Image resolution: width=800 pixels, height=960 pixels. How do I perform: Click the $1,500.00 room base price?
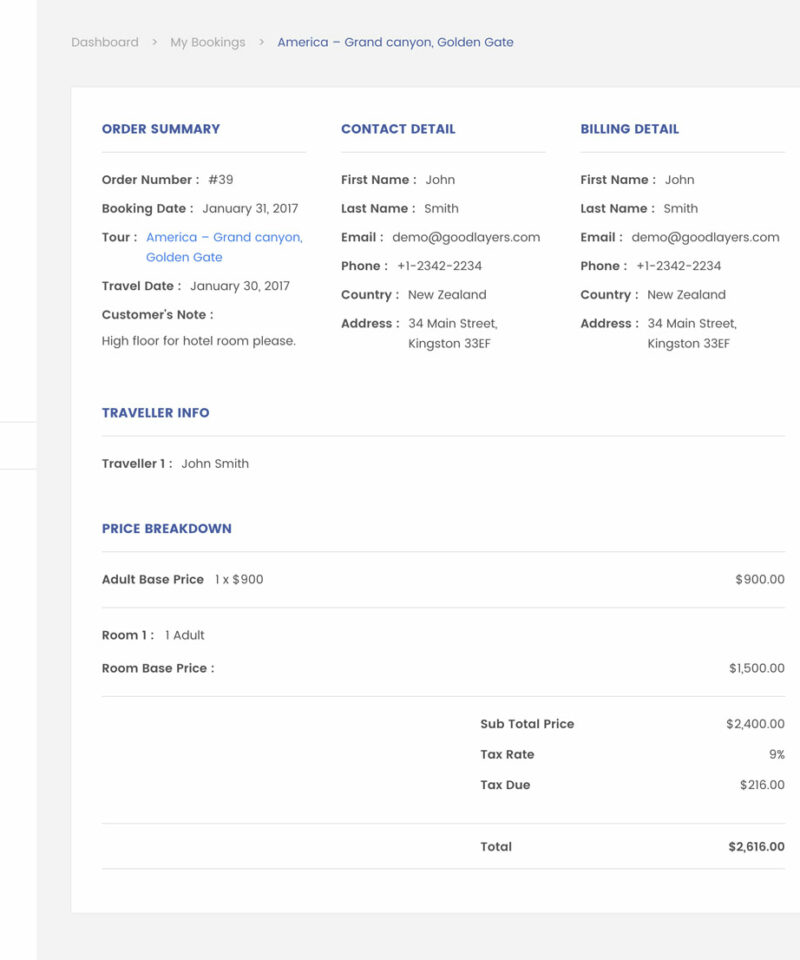click(756, 668)
